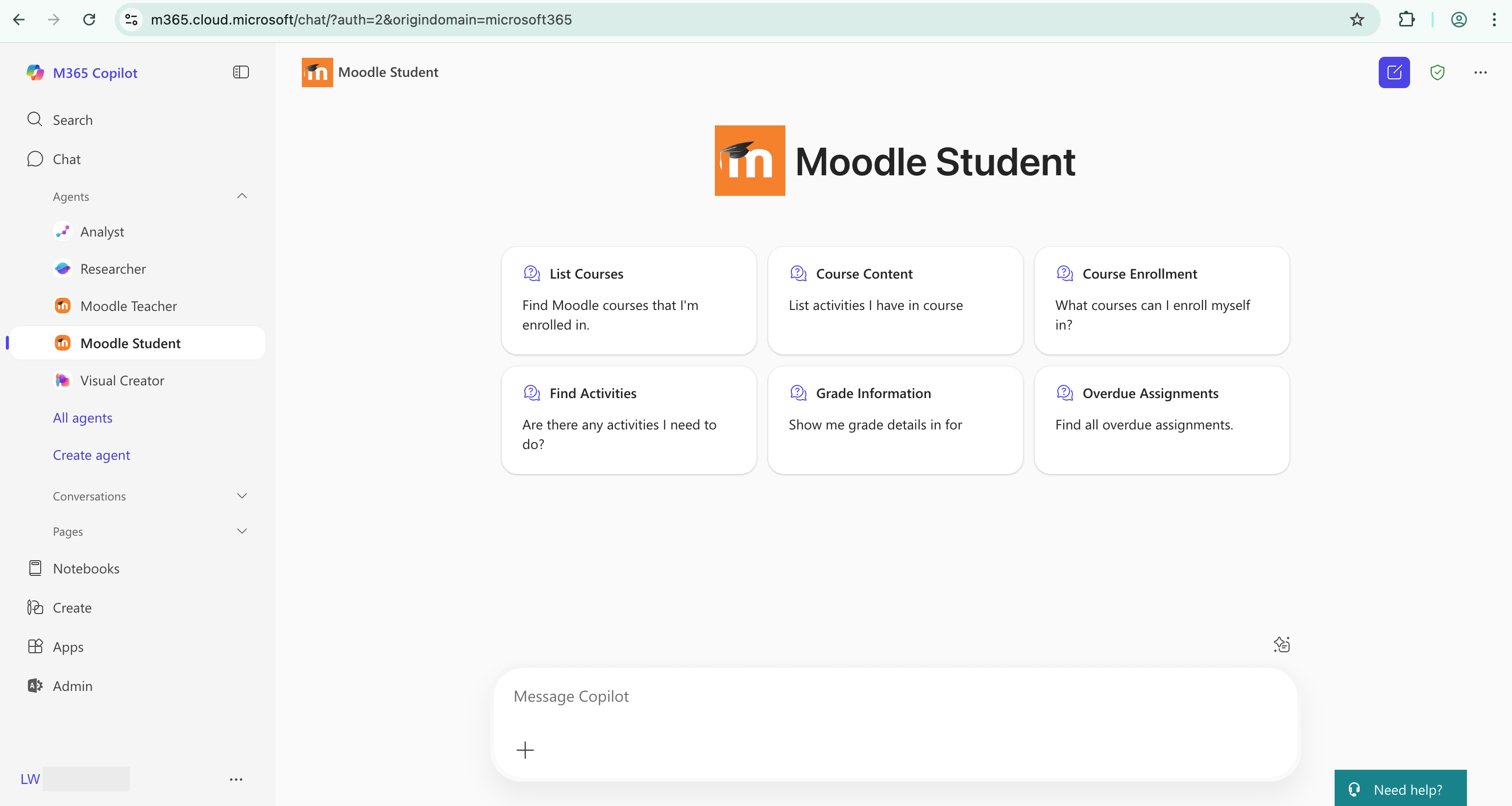Click the green shield protection icon
Image resolution: width=1512 pixels, height=806 pixels.
[x=1437, y=72]
